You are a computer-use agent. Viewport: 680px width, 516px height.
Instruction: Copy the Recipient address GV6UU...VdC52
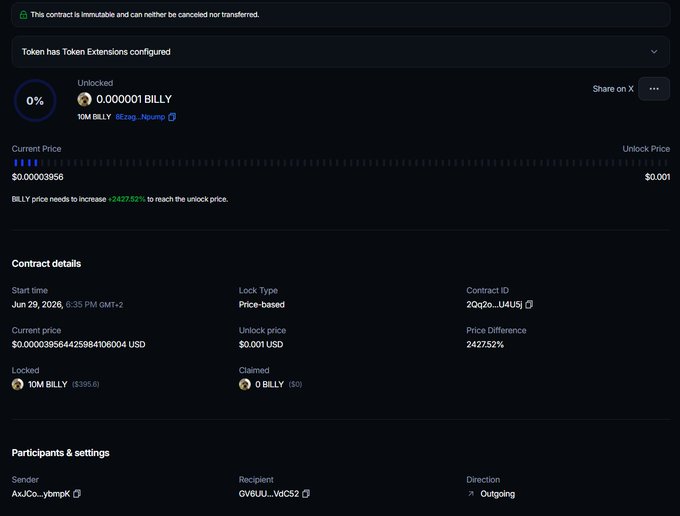click(x=306, y=494)
